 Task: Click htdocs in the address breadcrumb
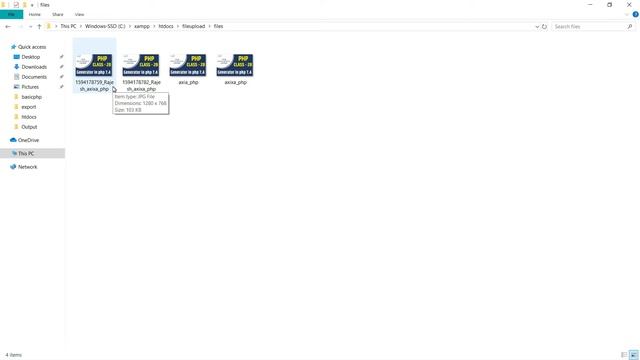coord(166,26)
